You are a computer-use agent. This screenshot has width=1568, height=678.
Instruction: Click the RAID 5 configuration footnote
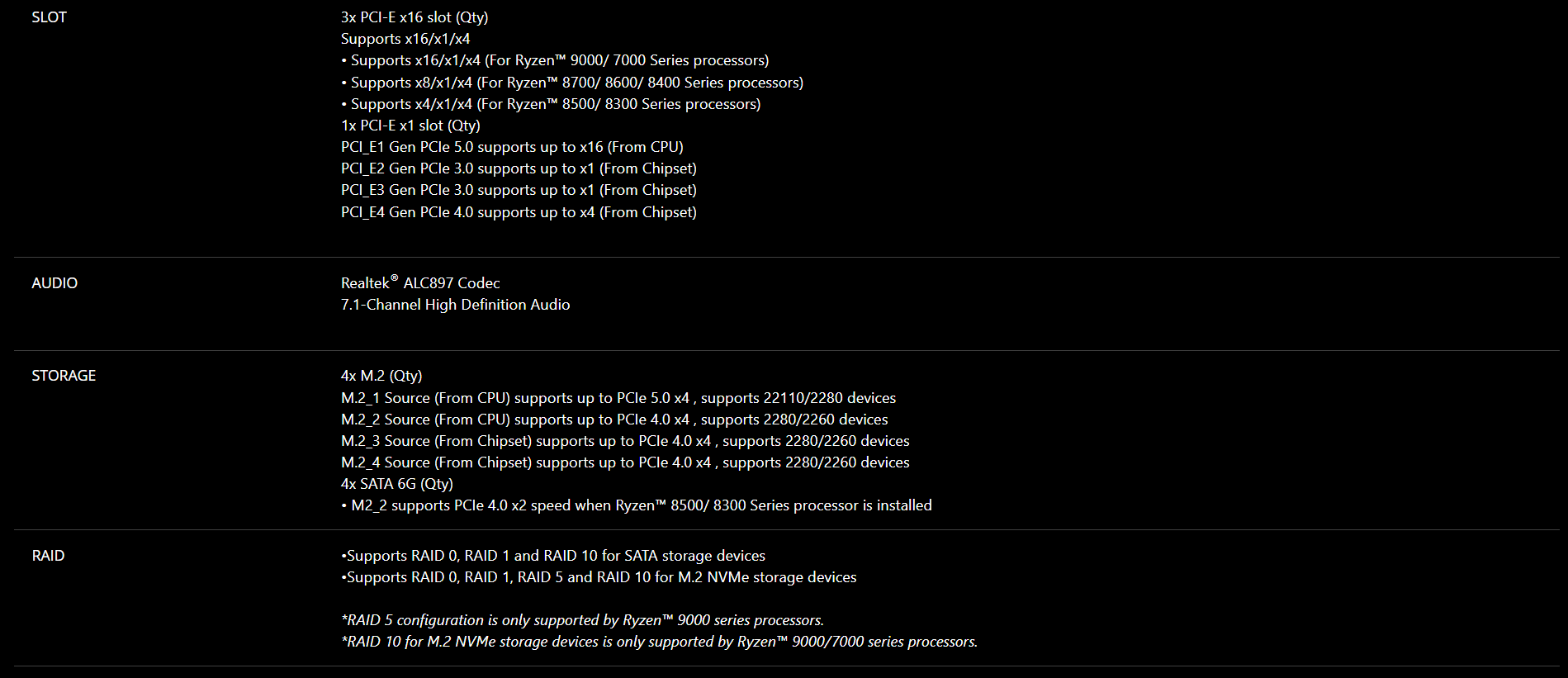point(583,620)
